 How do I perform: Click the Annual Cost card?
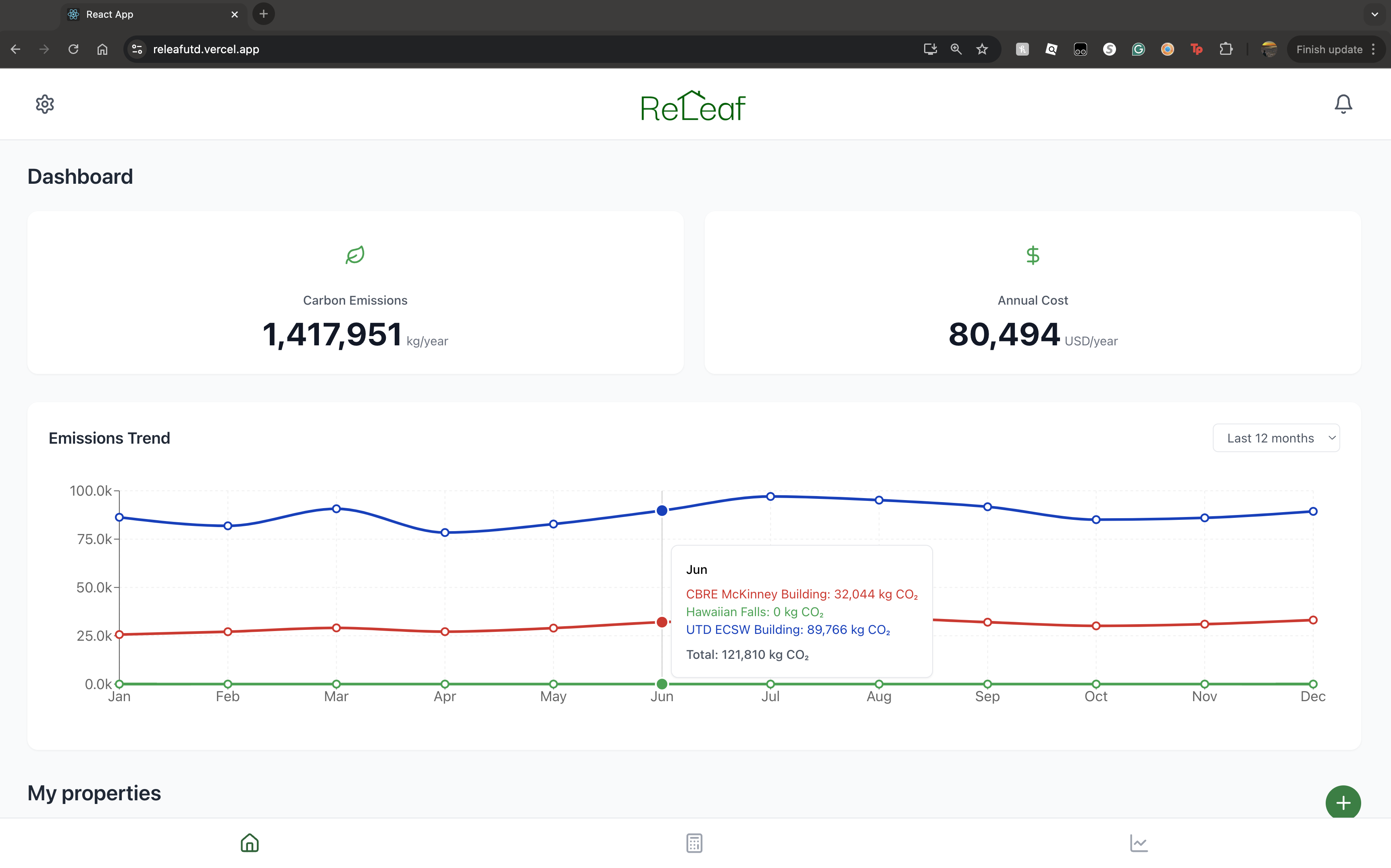tap(1032, 293)
